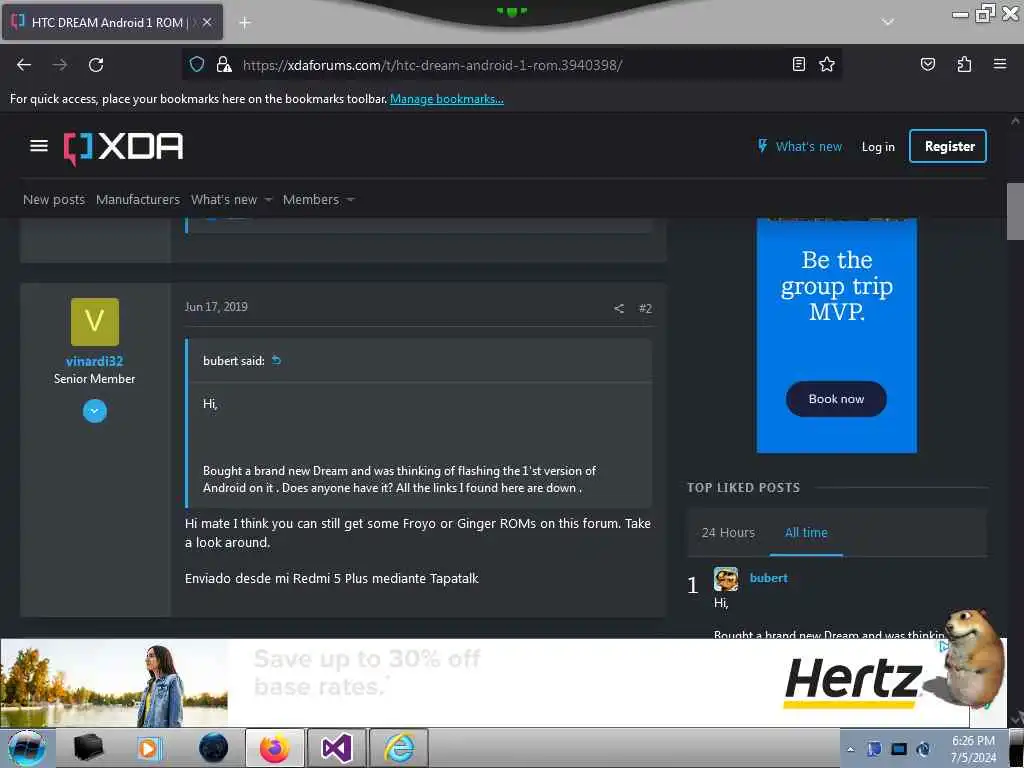1024x768 pixels.
Task: Click the dark globe taskbar icon
Action: (214, 748)
